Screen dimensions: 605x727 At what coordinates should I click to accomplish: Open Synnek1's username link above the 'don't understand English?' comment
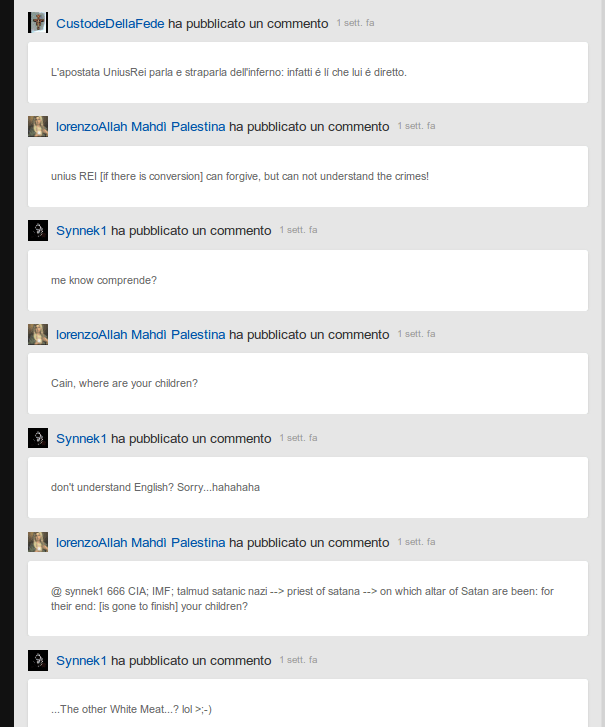click(x=81, y=439)
